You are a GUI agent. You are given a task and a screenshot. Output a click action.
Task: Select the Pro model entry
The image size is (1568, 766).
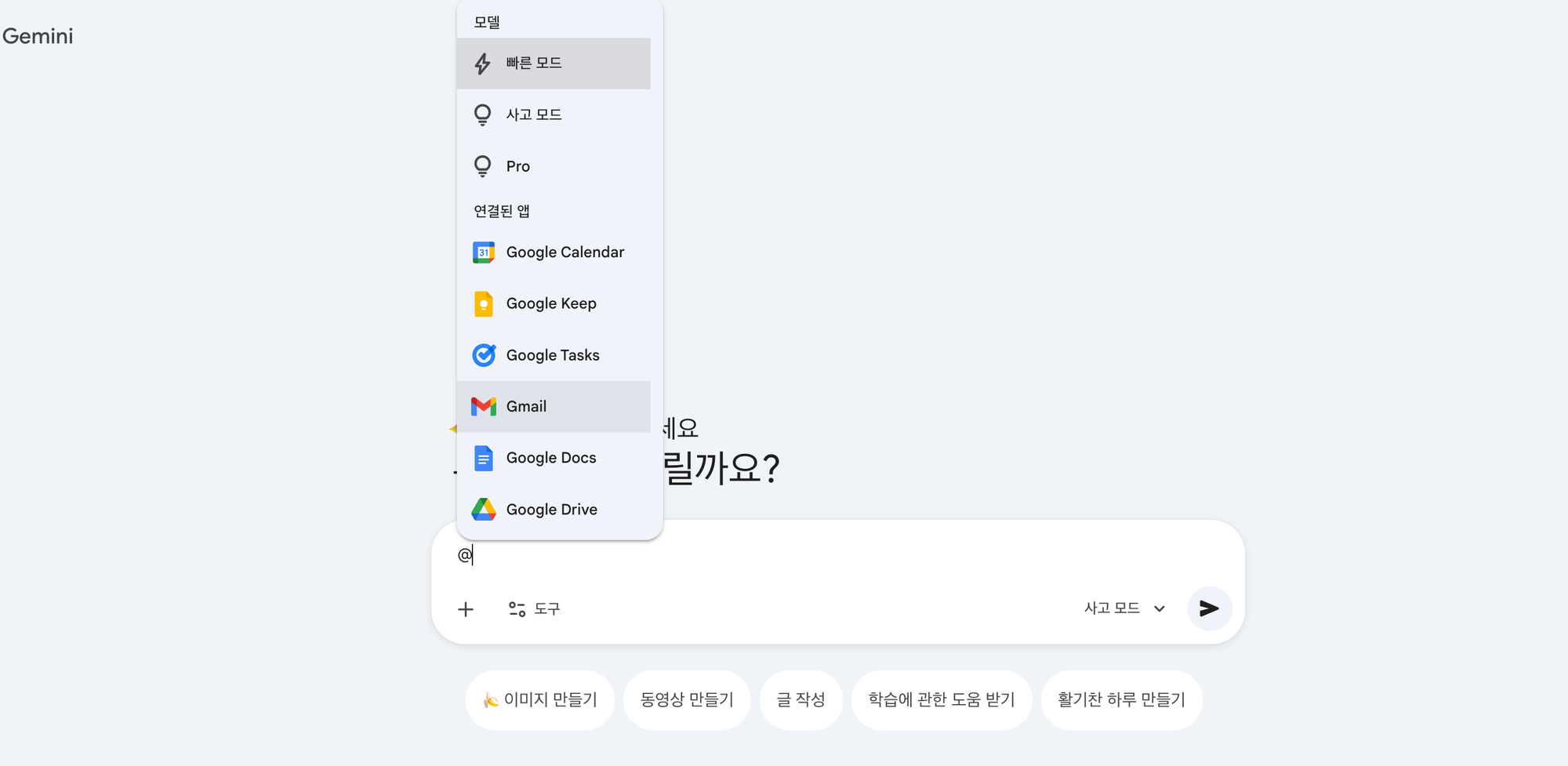(554, 166)
